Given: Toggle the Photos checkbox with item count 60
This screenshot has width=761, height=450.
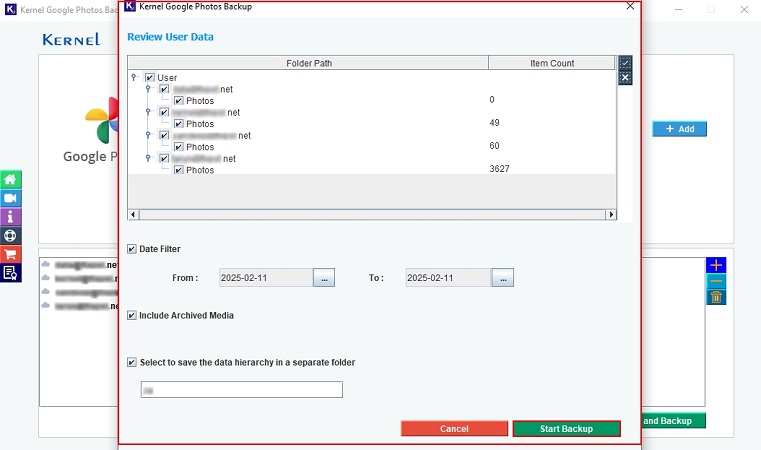Looking at the screenshot, I should (179, 147).
